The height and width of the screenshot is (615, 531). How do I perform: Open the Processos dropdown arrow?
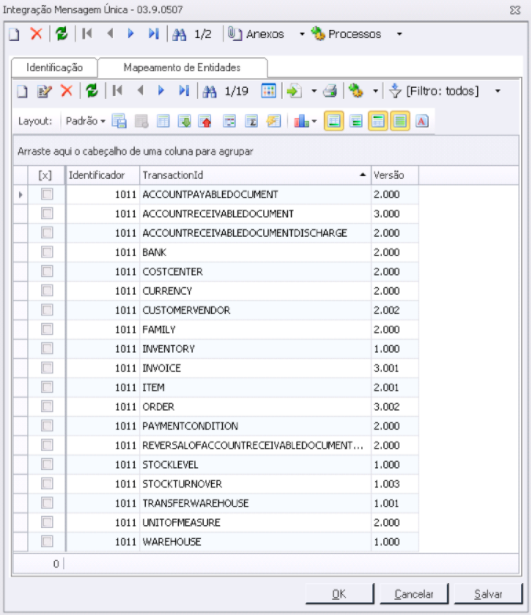[399, 35]
